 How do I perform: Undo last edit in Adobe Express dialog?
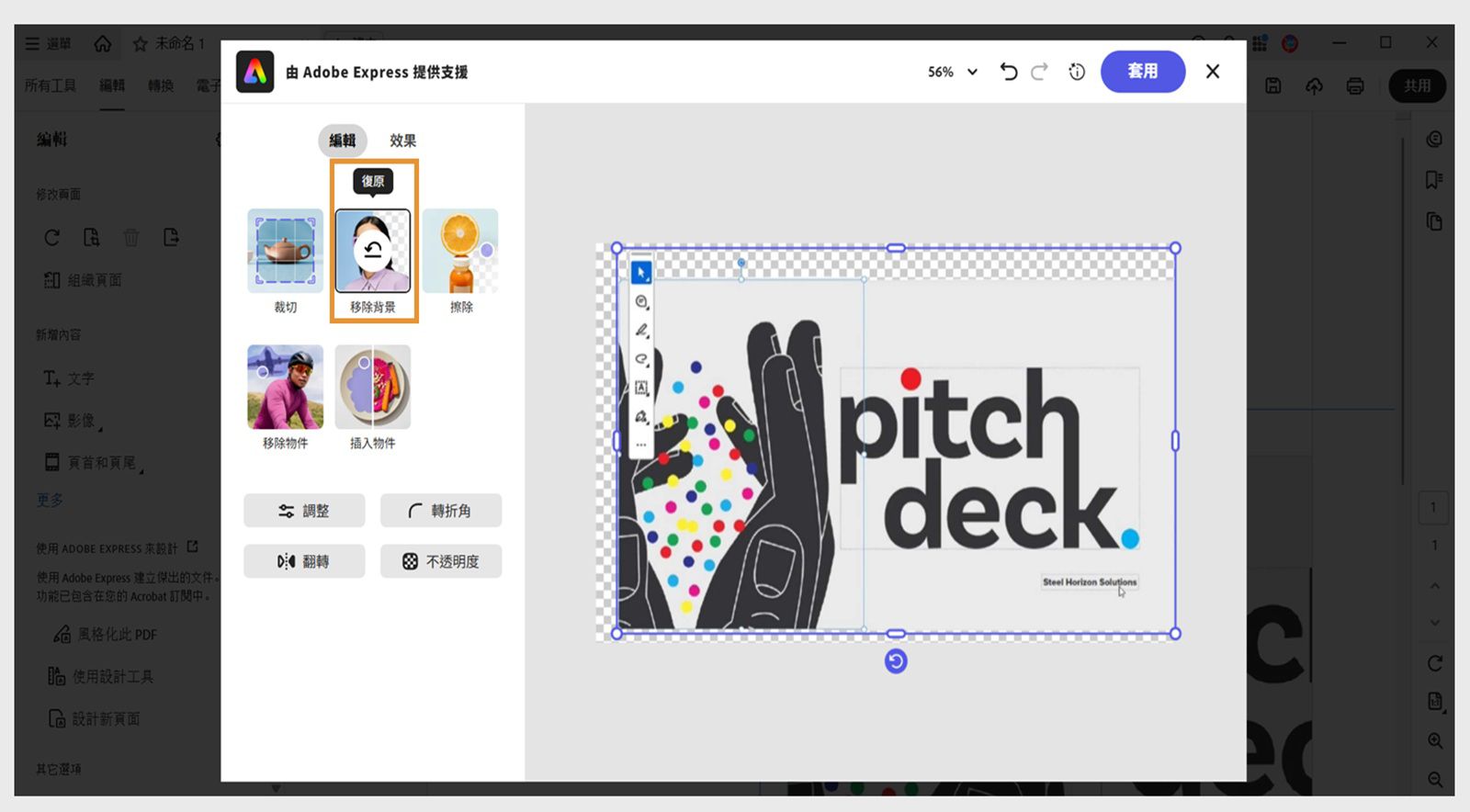click(x=1008, y=72)
